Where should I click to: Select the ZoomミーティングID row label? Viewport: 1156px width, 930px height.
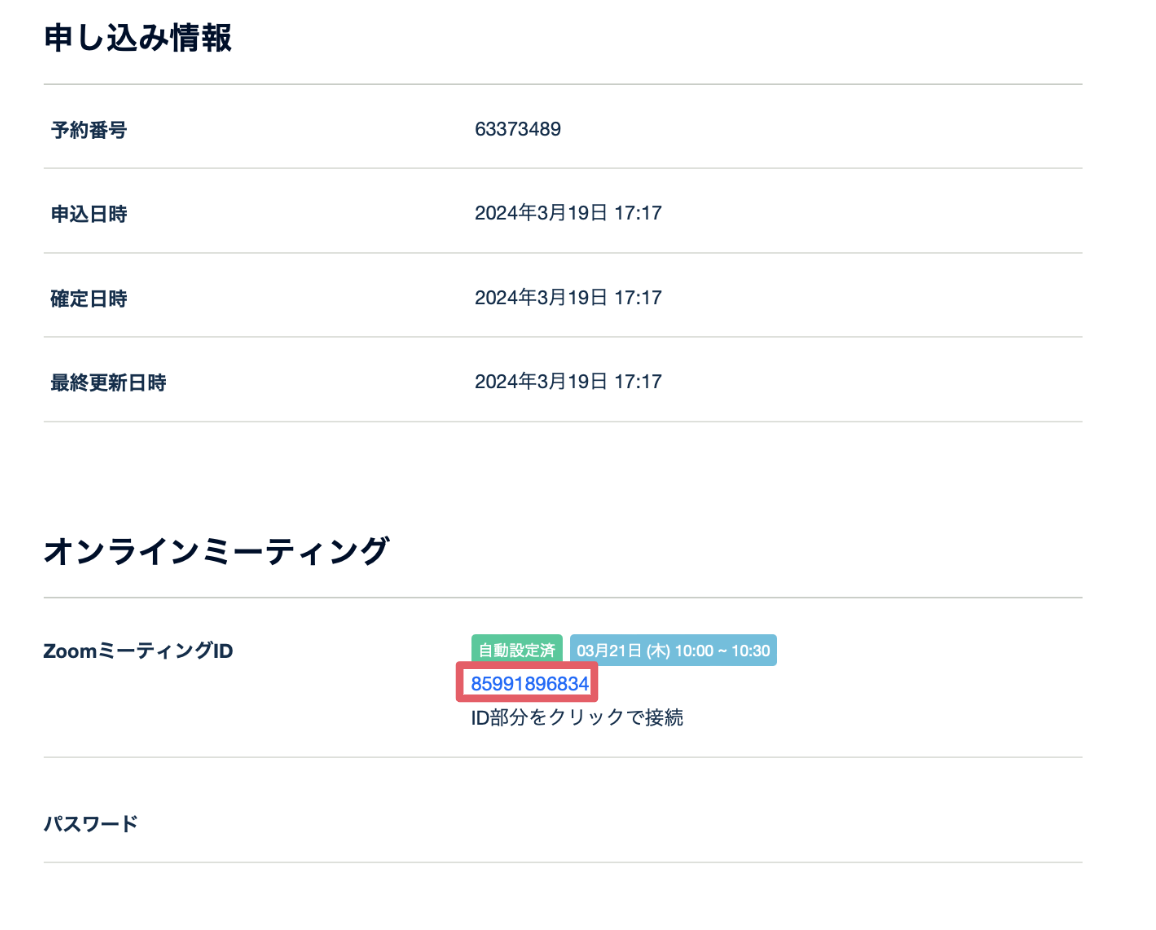pos(138,651)
